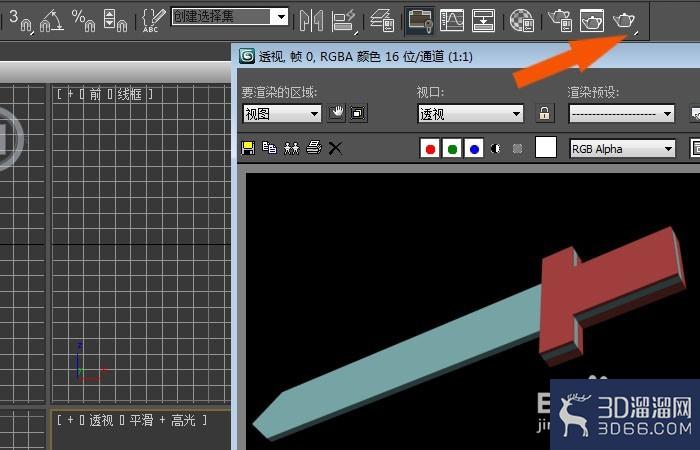Click the rendered sword image
This screenshot has width=700, height=450.
[469, 335]
